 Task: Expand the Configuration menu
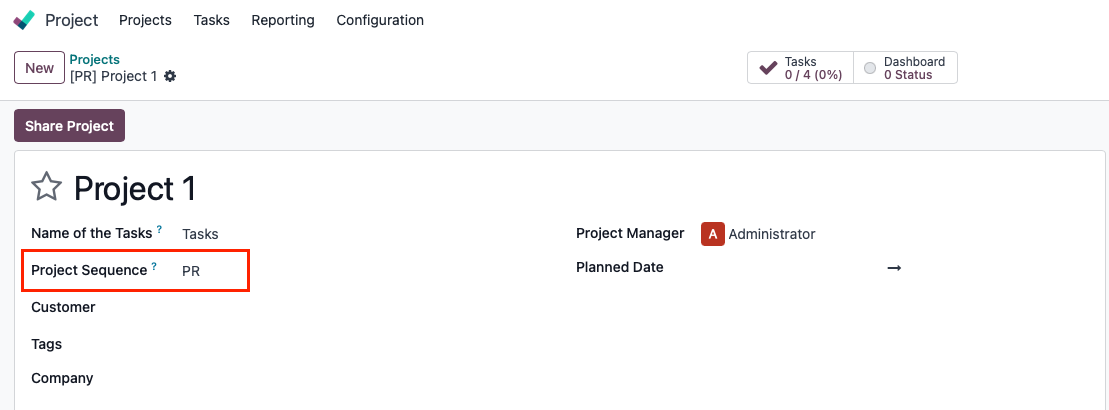pyautogui.click(x=380, y=20)
